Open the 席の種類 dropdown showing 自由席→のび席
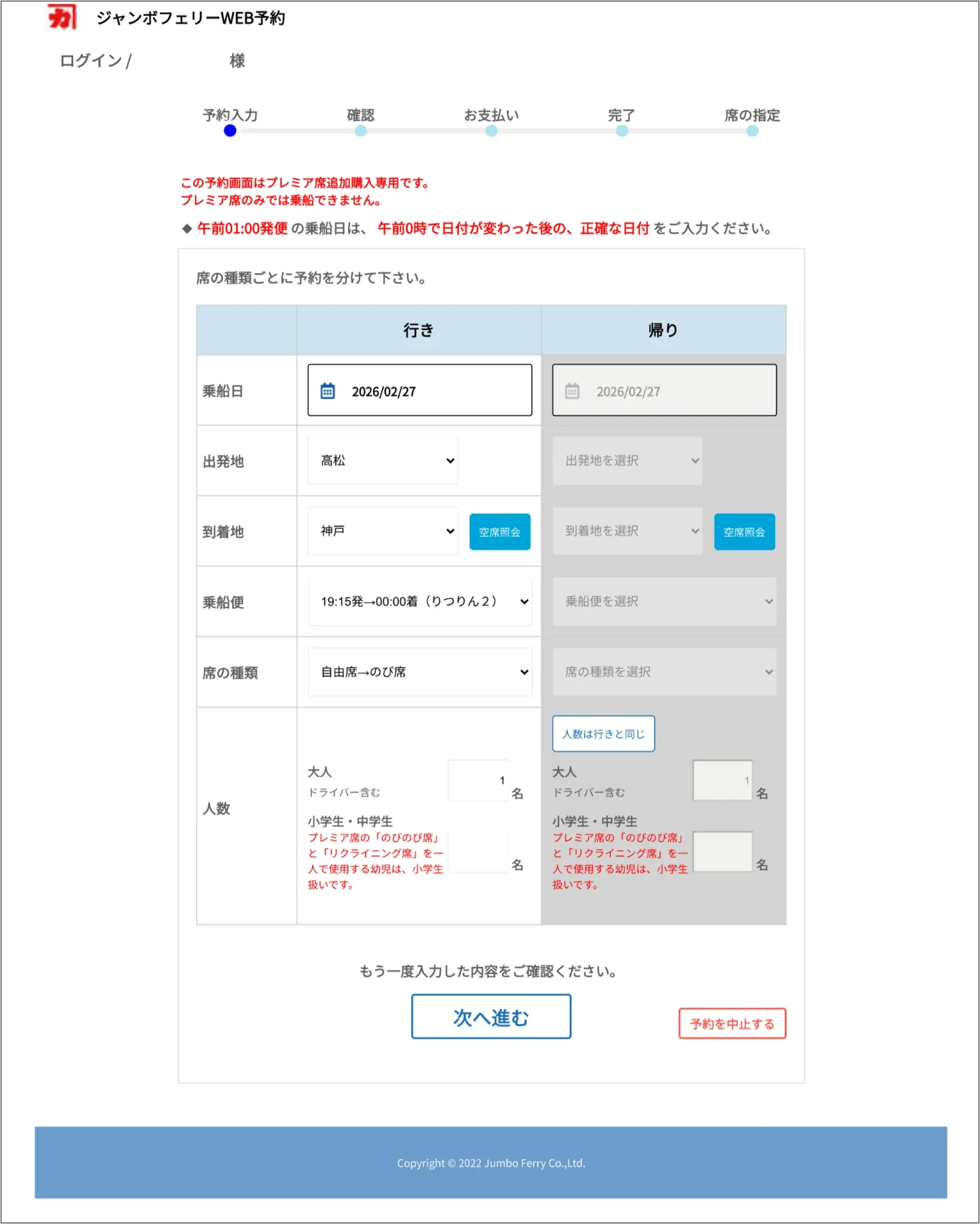Image resolution: width=980 pixels, height=1224 pixels. tap(420, 672)
